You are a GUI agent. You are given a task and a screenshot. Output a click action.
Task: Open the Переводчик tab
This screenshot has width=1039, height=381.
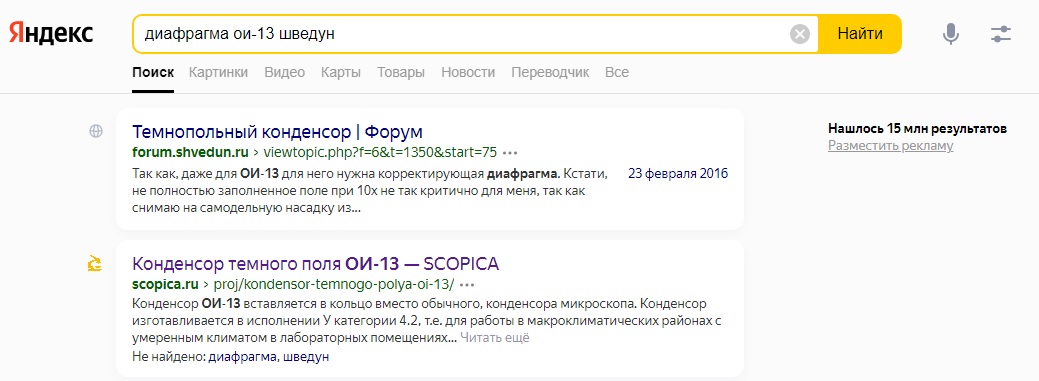click(x=550, y=72)
